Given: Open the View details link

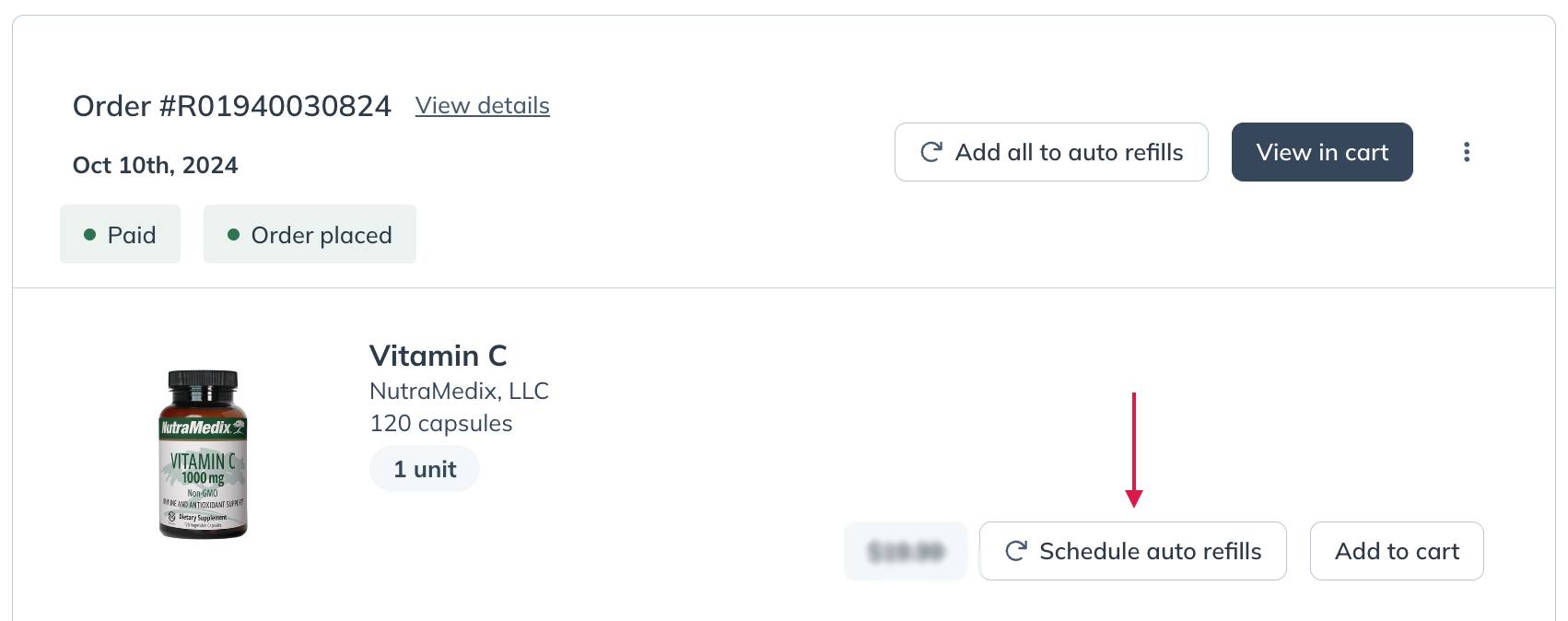Looking at the screenshot, I should click(483, 106).
